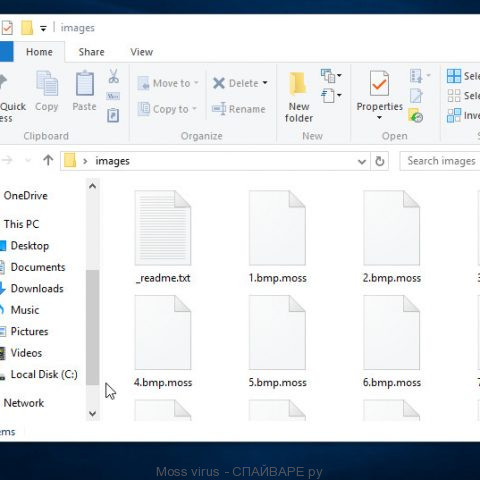Screen dimensions: 480x480
Task: Click Select none icon
Action: pos(454,96)
